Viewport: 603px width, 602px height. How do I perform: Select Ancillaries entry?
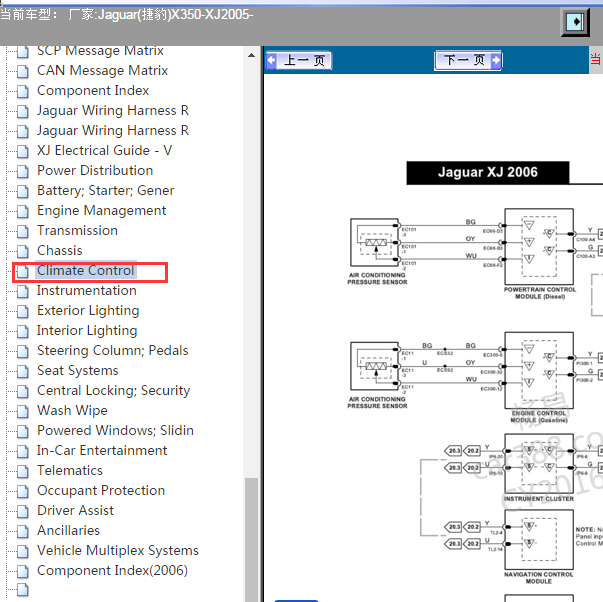(x=68, y=530)
